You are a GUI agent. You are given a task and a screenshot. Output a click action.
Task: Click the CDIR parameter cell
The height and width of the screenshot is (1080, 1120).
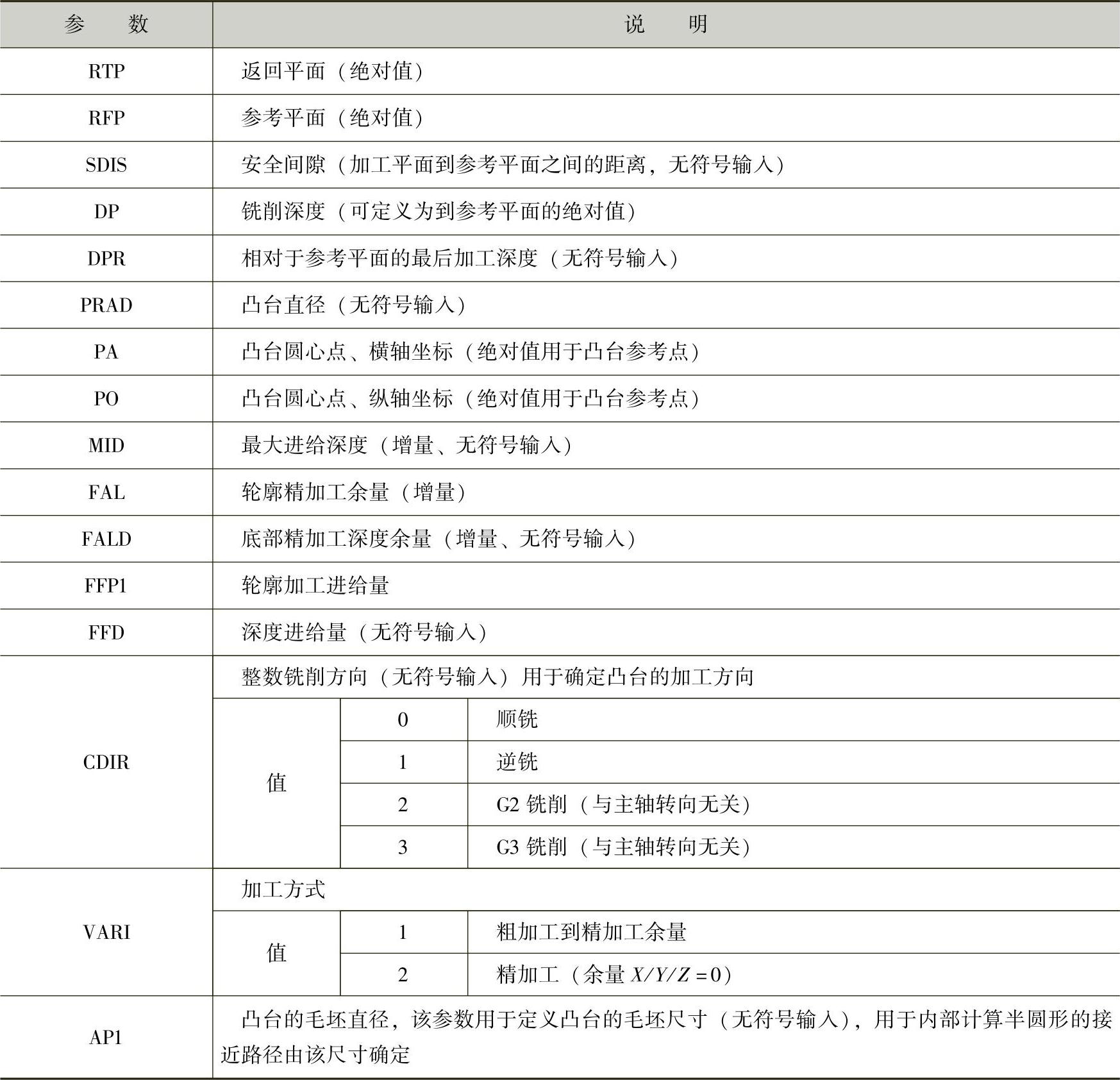[106, 762]
